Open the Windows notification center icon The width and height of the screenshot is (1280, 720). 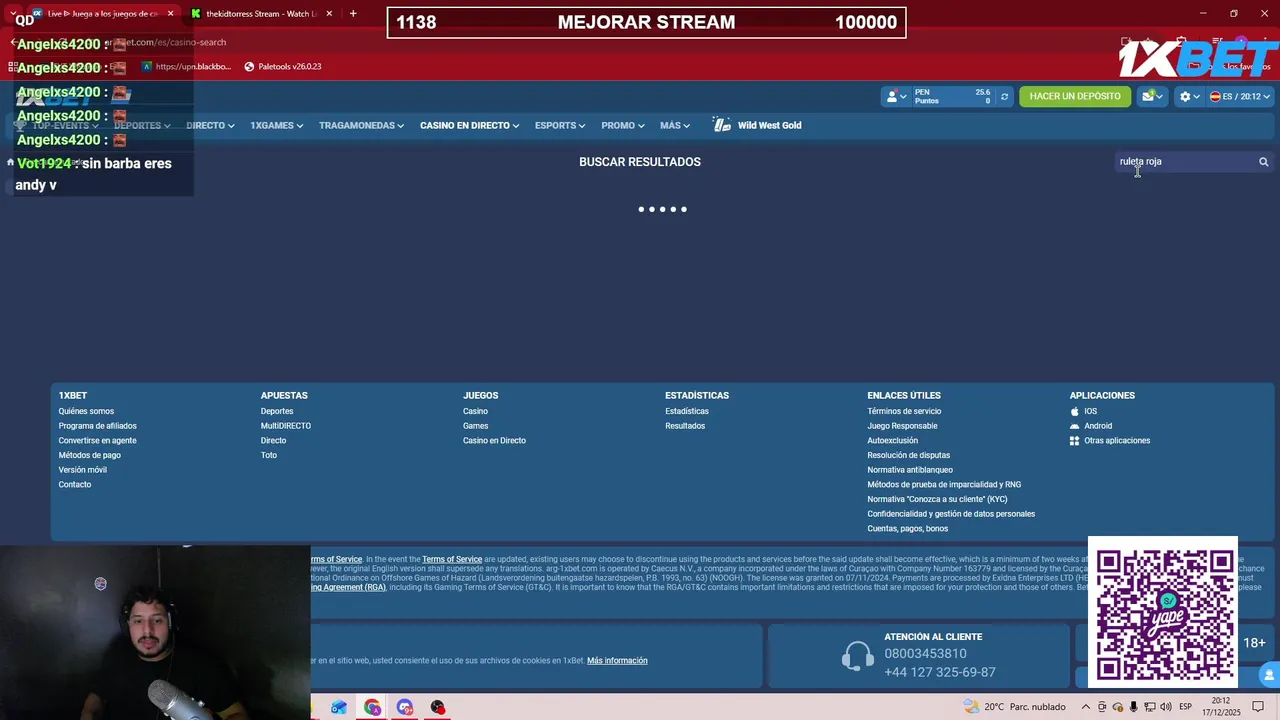pos(1258,707)
